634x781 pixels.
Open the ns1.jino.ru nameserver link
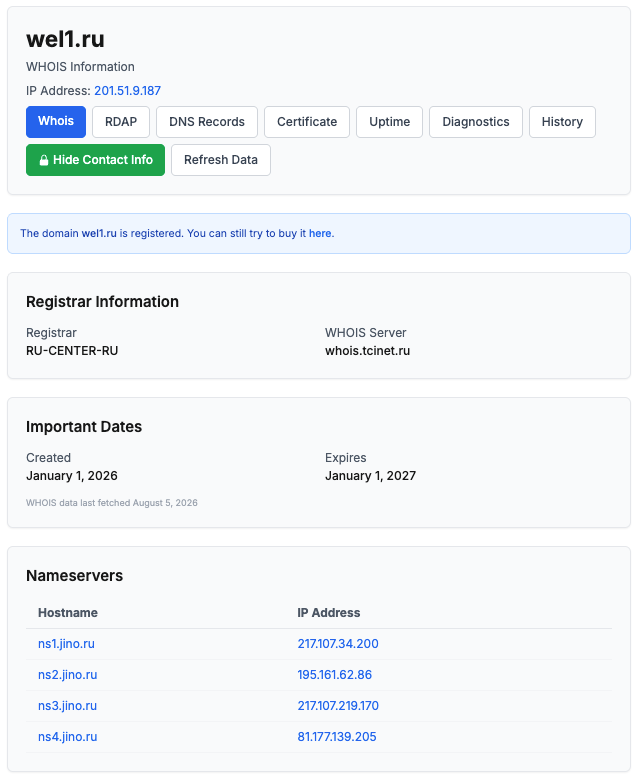pyautogui.click(x=66, y=644)
